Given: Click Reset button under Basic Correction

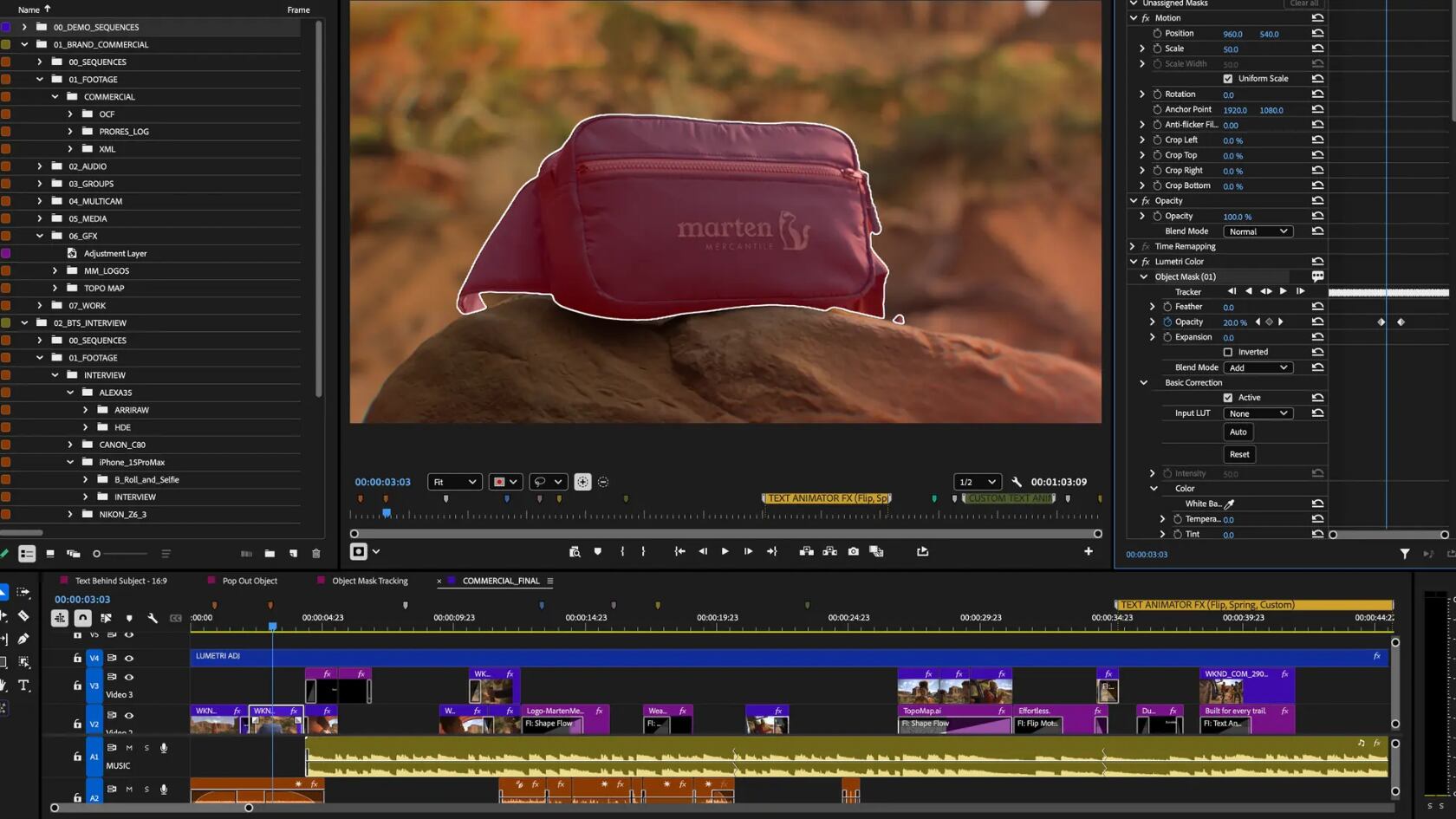Looking at the screenshot, I should point(1238,454).
